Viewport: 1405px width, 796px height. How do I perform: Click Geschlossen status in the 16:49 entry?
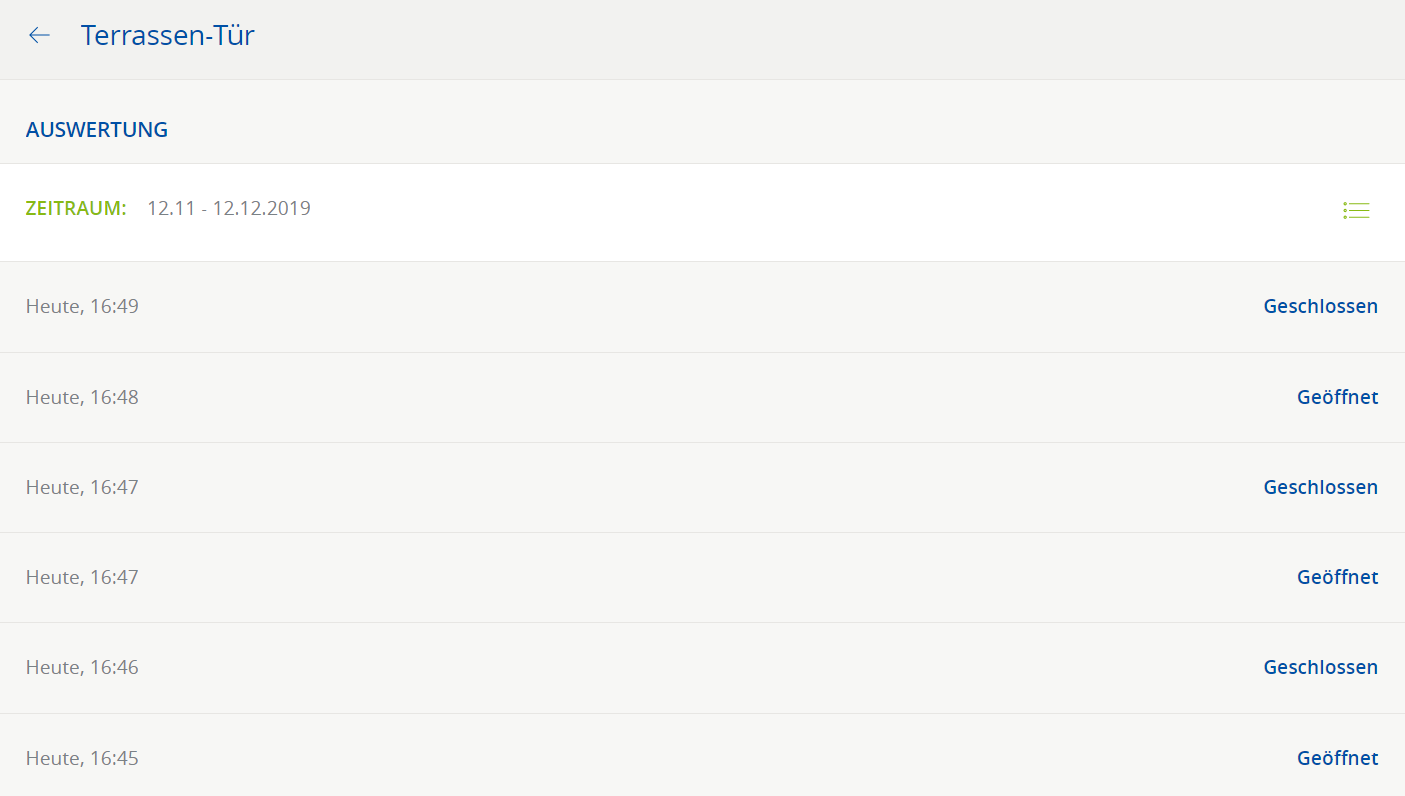pos(1320,307)
